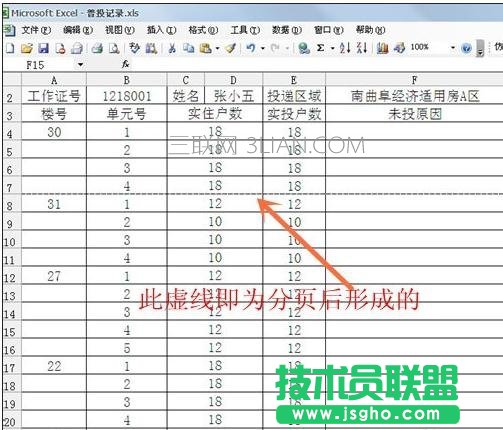
Task: Expand the Paste options arrow
Action: (x=217, y=49)
